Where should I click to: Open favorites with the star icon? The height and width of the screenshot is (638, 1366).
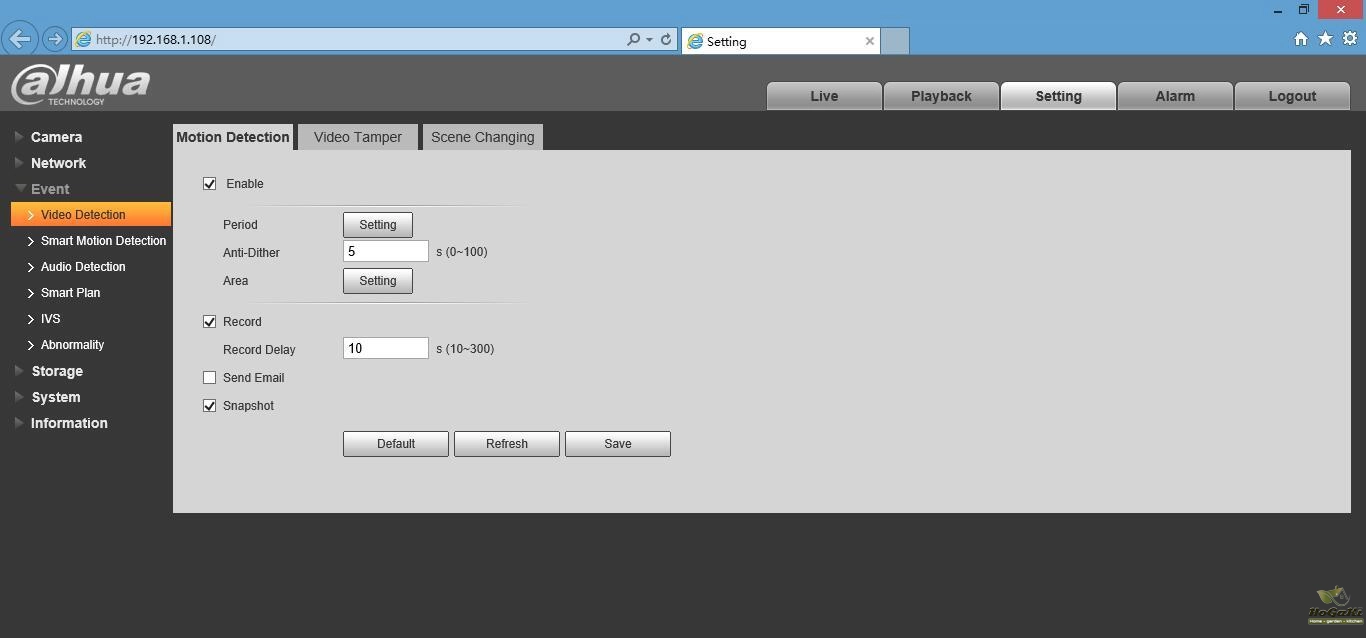[x=1325, y=39]
